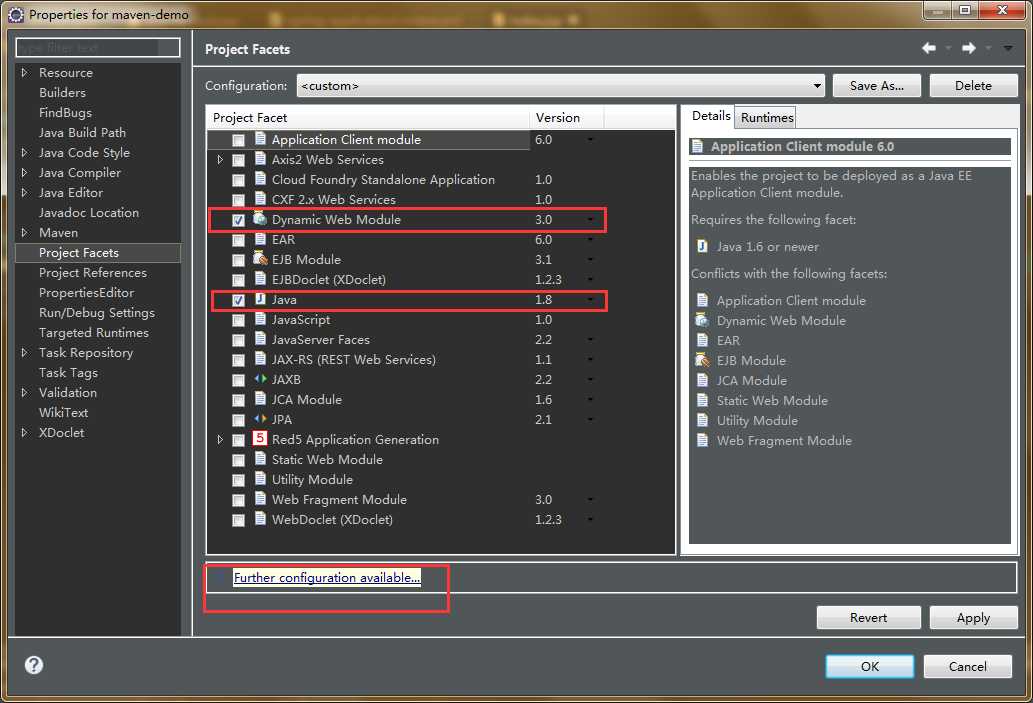Open the Configuration combo box

(x=561, y=86)
